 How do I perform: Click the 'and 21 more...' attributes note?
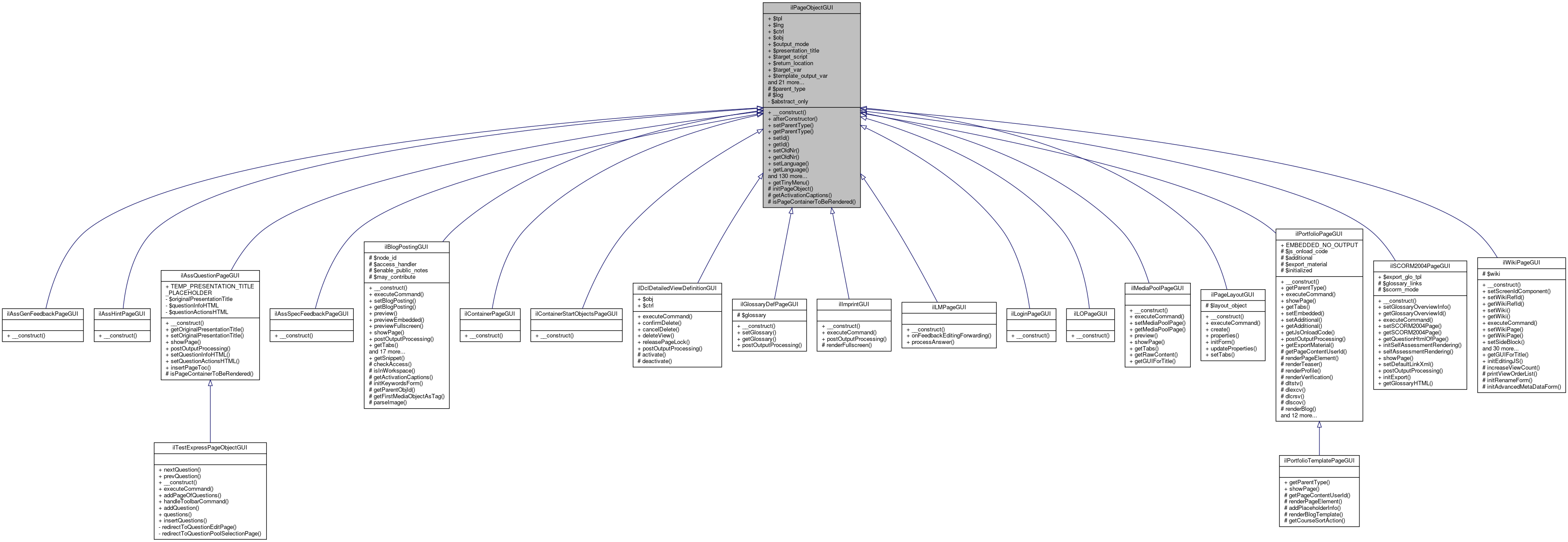[786, 82]
